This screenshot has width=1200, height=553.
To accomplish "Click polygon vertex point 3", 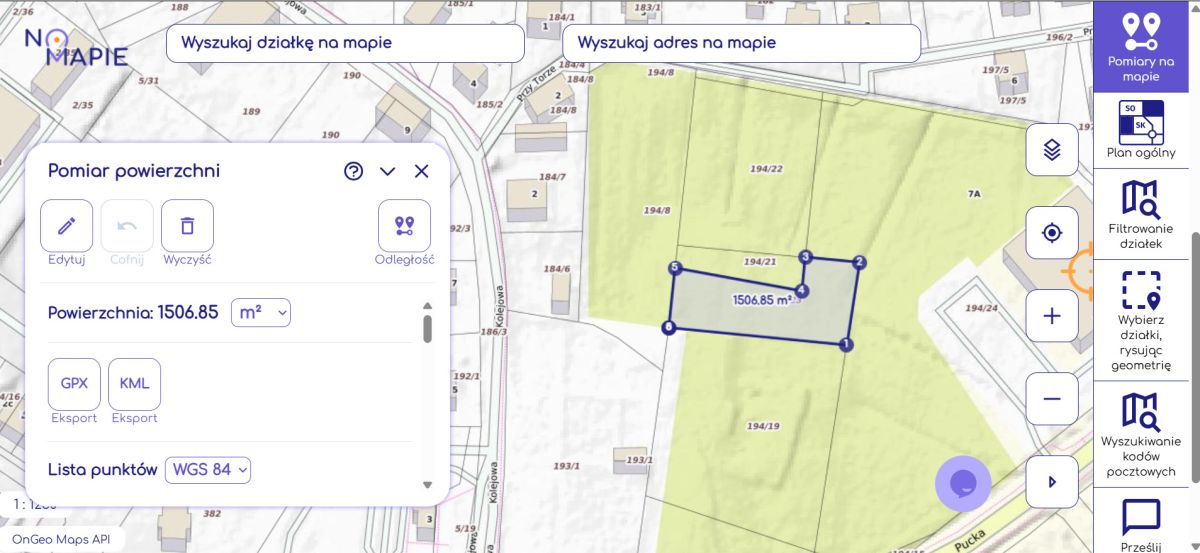I will click(x=806, y=257).
